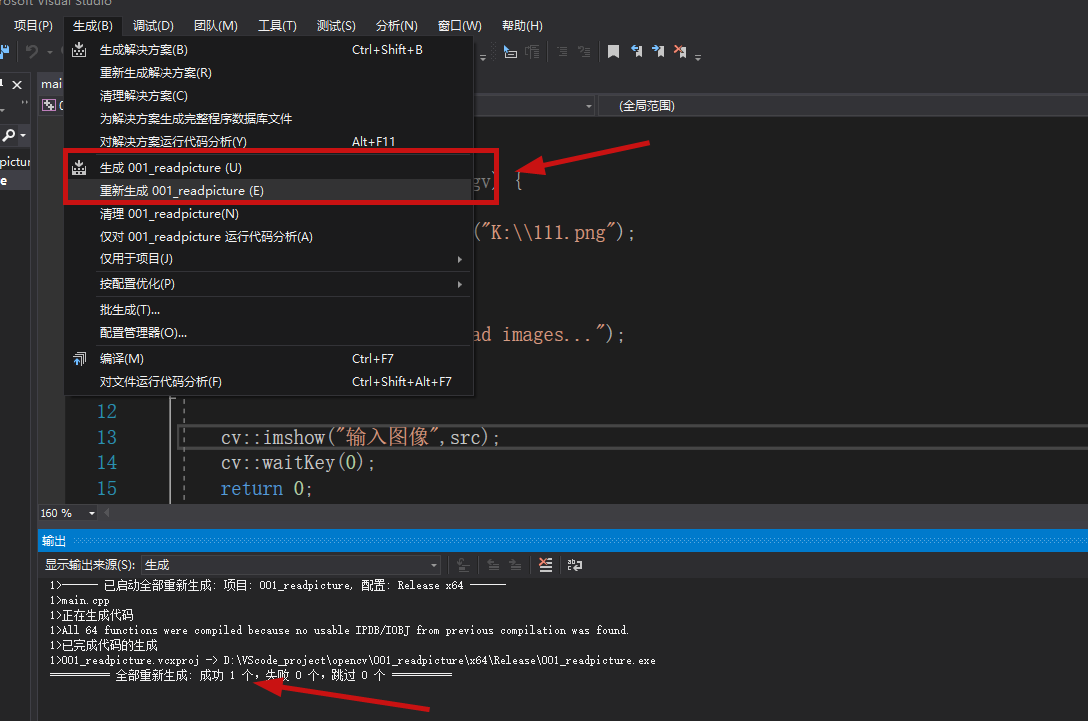Click the 生成(B) menu header

(93, 26)
